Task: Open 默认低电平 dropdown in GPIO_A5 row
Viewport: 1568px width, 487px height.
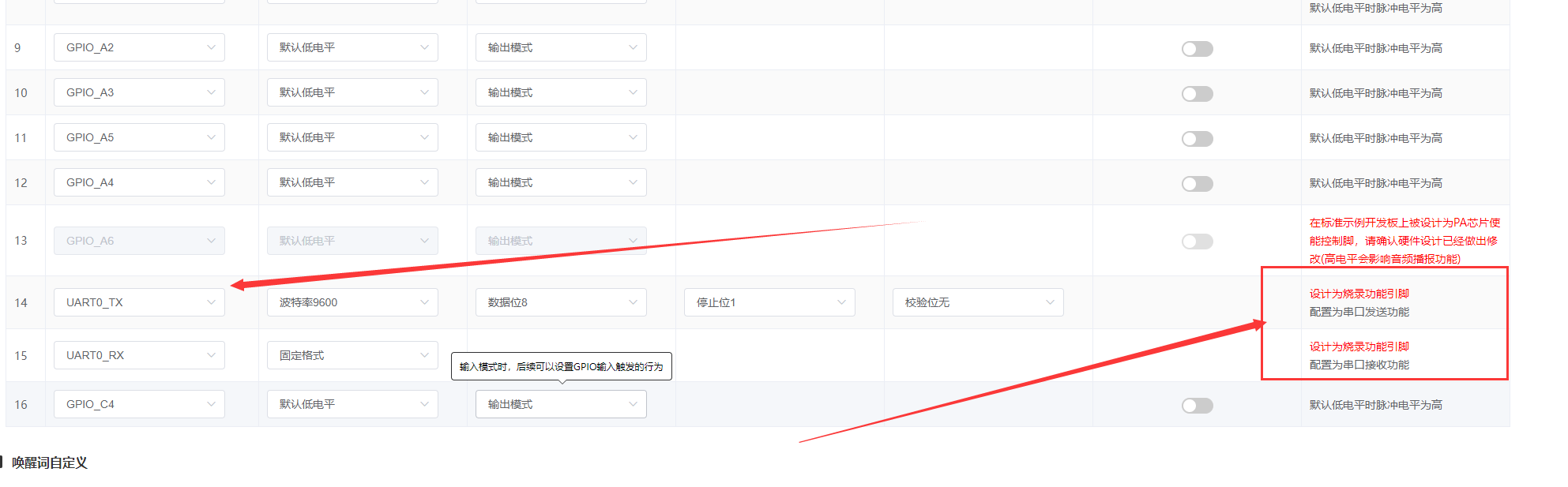Action: click(352, 137)
